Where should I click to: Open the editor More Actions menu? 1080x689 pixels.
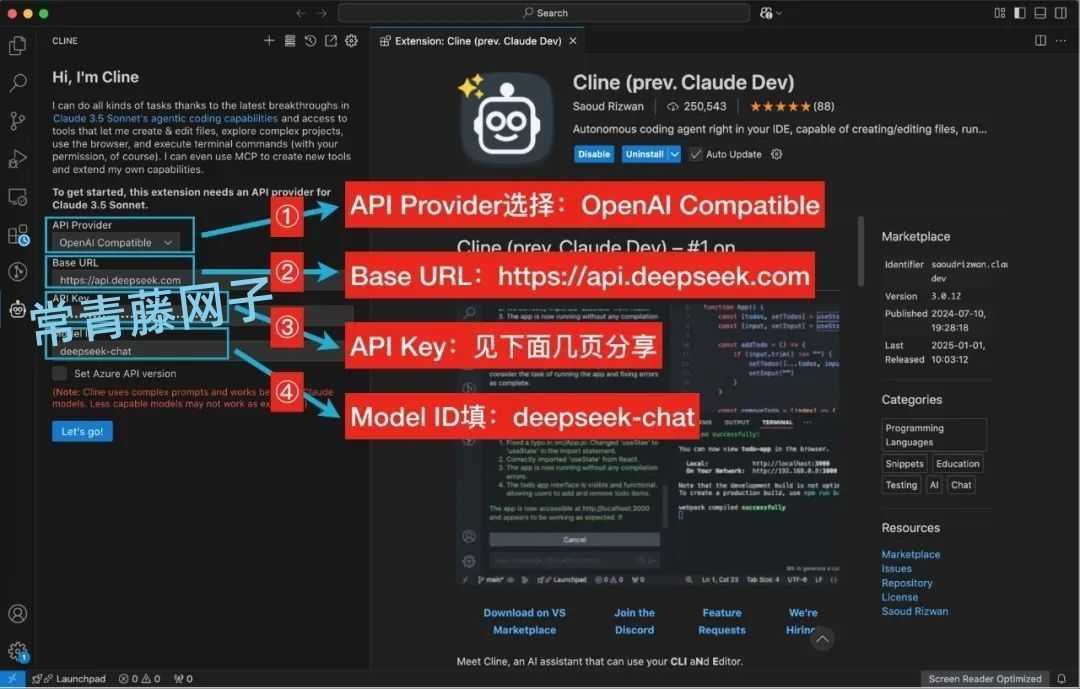click(1061, 41)
